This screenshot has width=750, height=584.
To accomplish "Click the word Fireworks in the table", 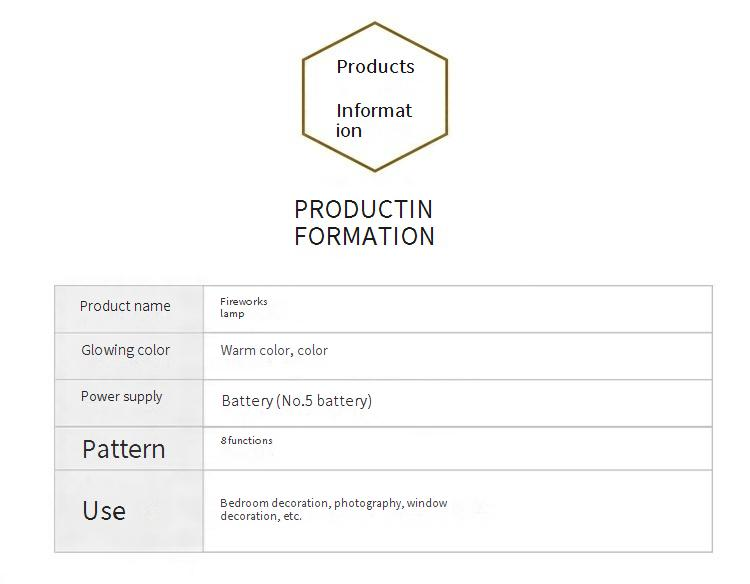I will pyautogui.click(x=244, y=301).
